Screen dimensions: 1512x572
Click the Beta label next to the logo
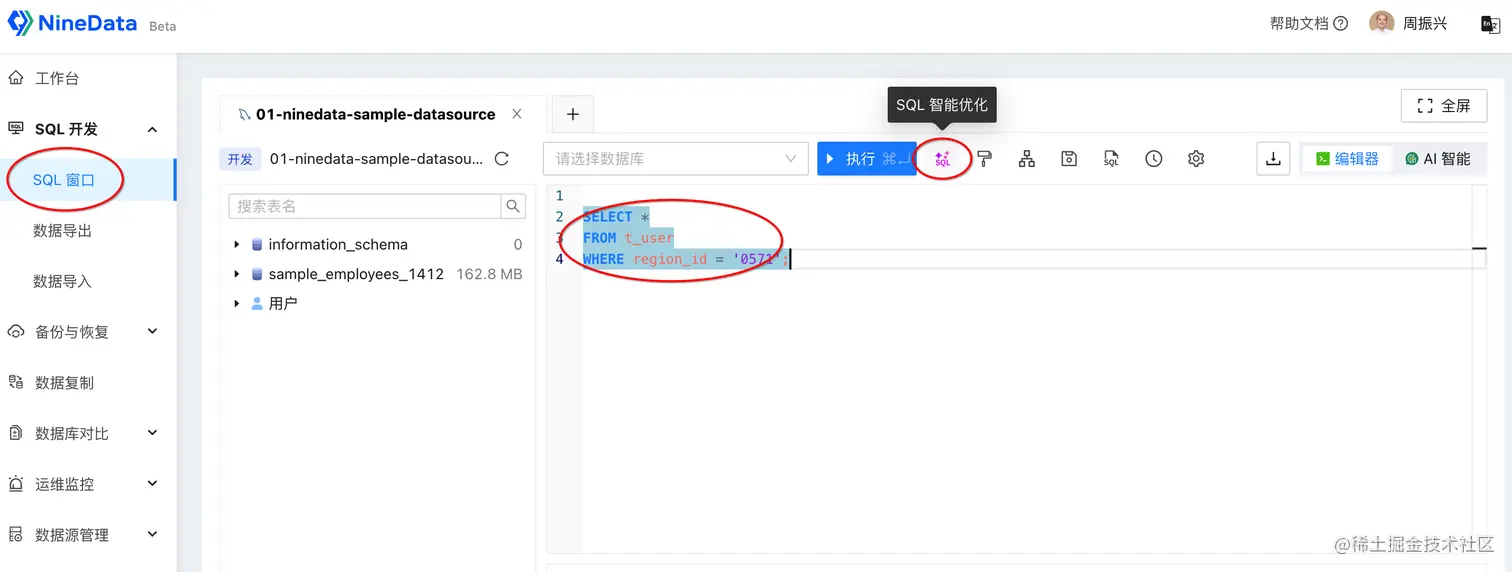[162, 27]
